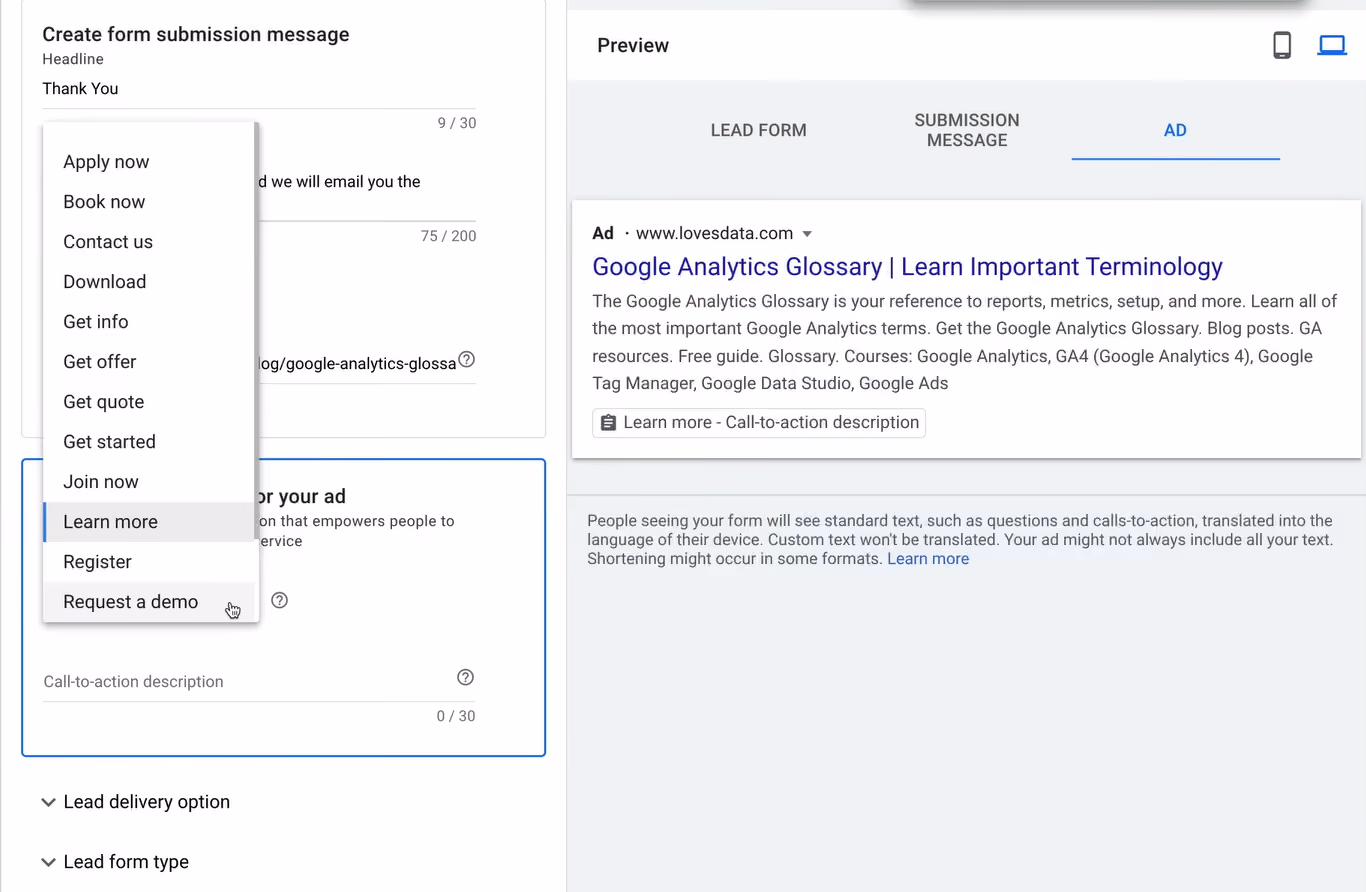Select 'Get started' in the dropdown list
Screen dimensions: 1366x892
coord(150,442)
